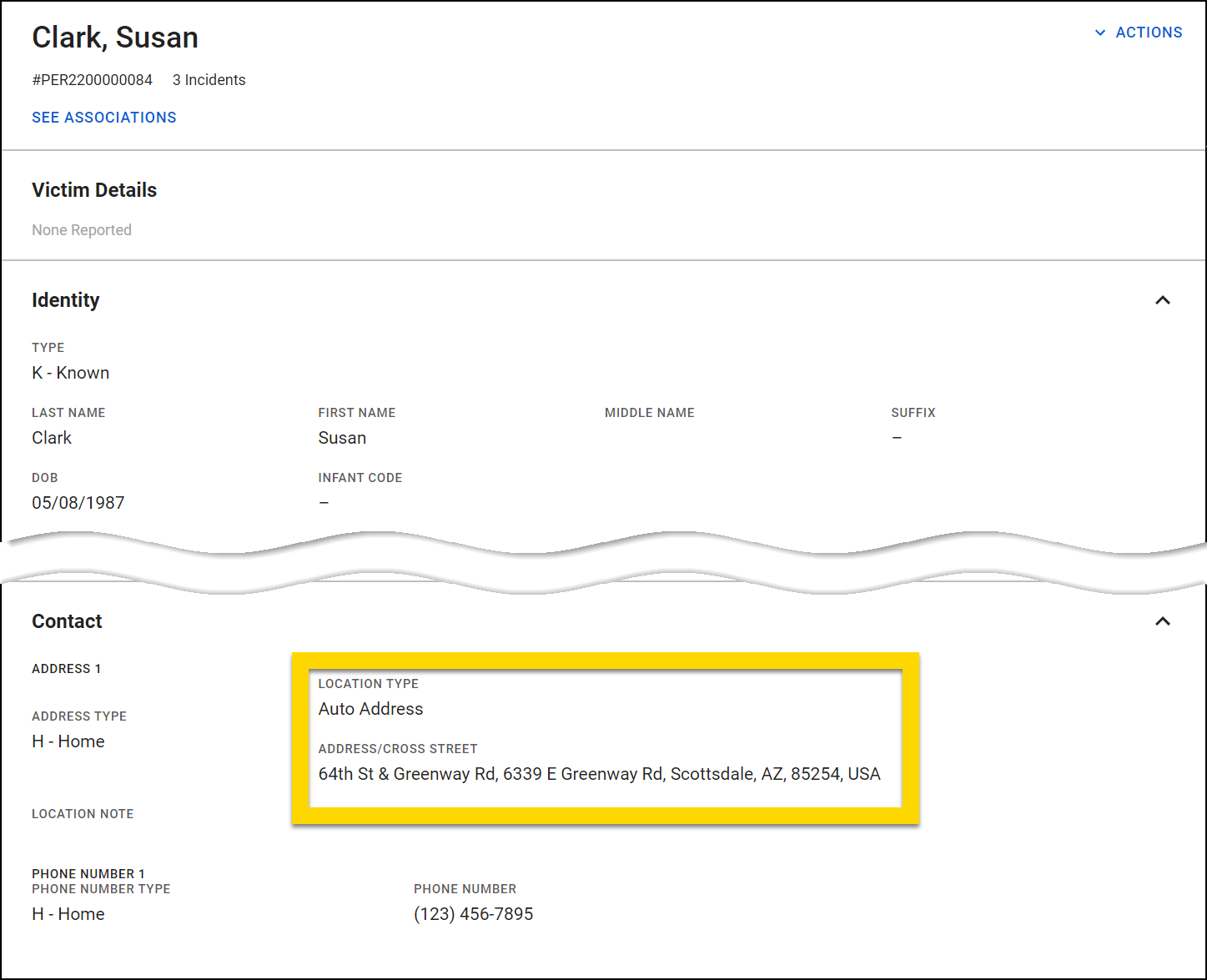The height and width of the screenshot is (980, 1207).
Task: Collapse the Contact section chevron
Action: (1163, 621)
